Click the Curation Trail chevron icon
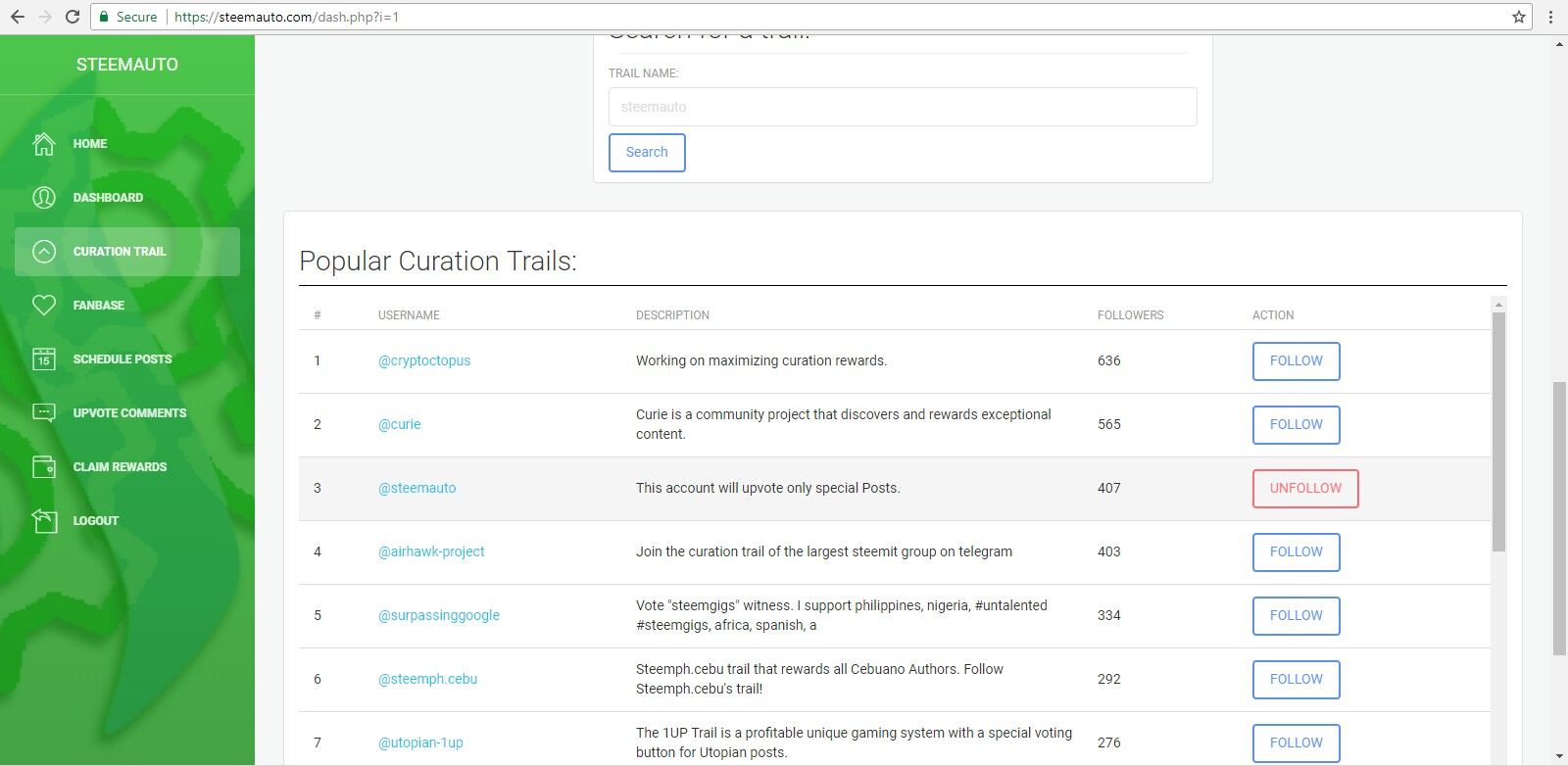 click(44, 252)
